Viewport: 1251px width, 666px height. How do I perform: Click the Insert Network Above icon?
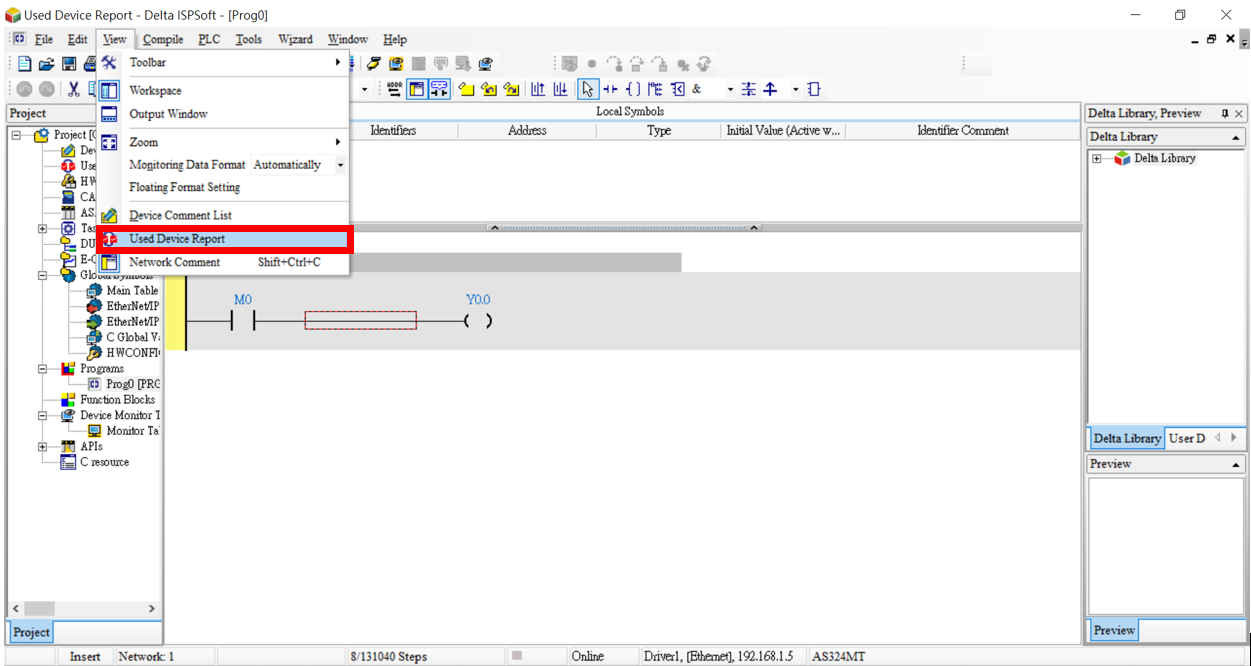point(537,88)
